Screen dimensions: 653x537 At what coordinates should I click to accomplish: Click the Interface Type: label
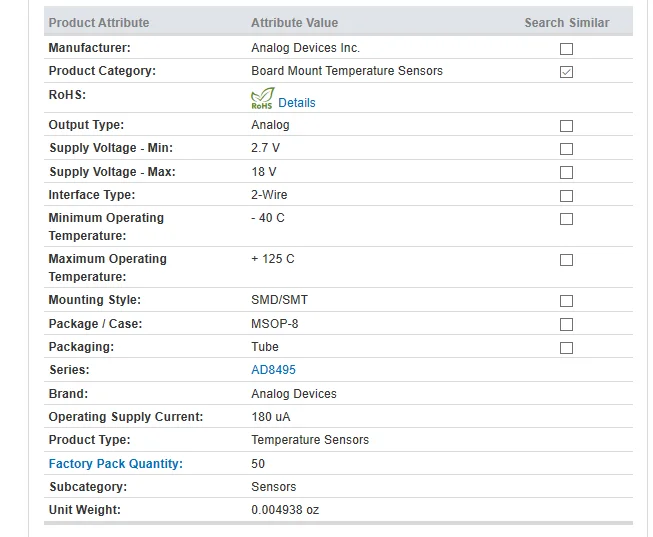tap(92, 195)
